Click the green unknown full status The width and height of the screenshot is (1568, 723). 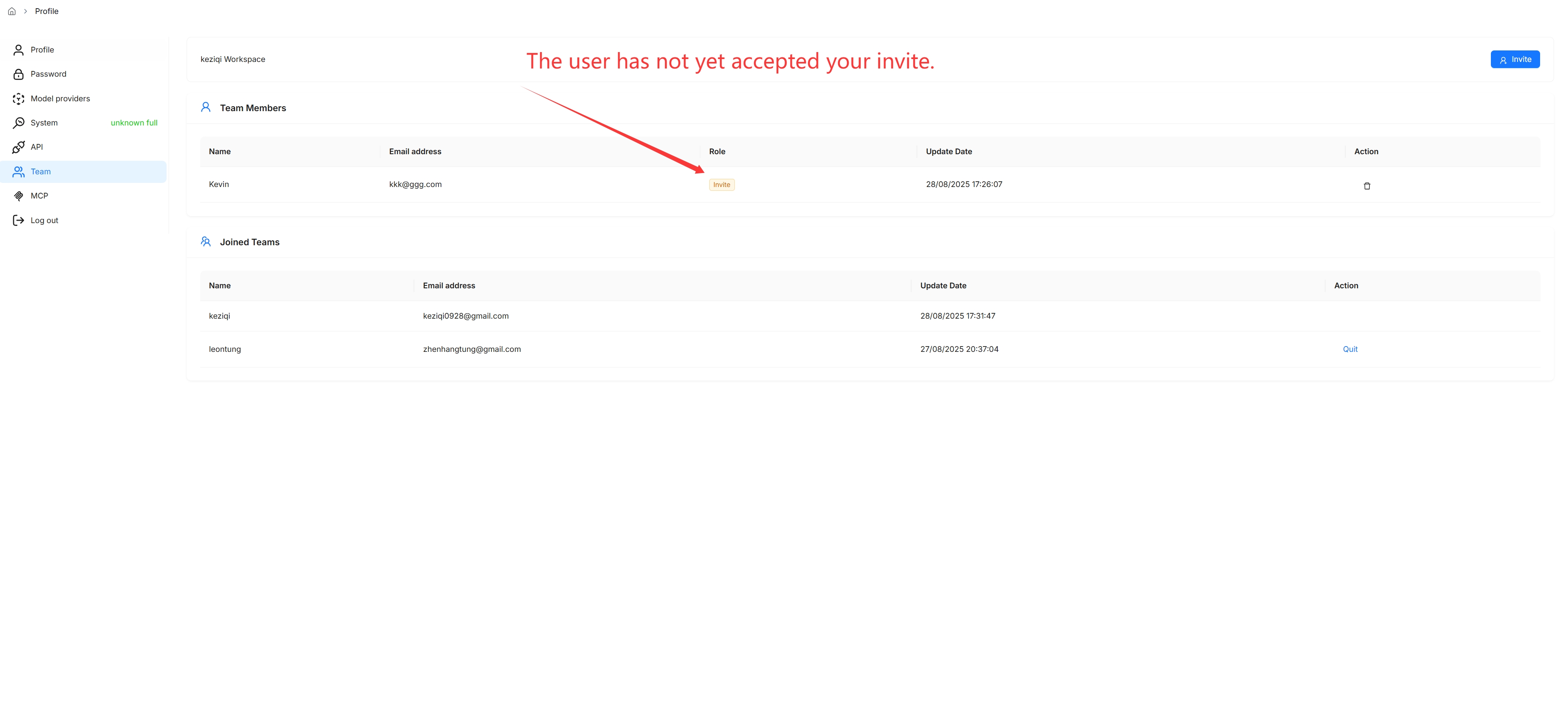click(134, 123)
